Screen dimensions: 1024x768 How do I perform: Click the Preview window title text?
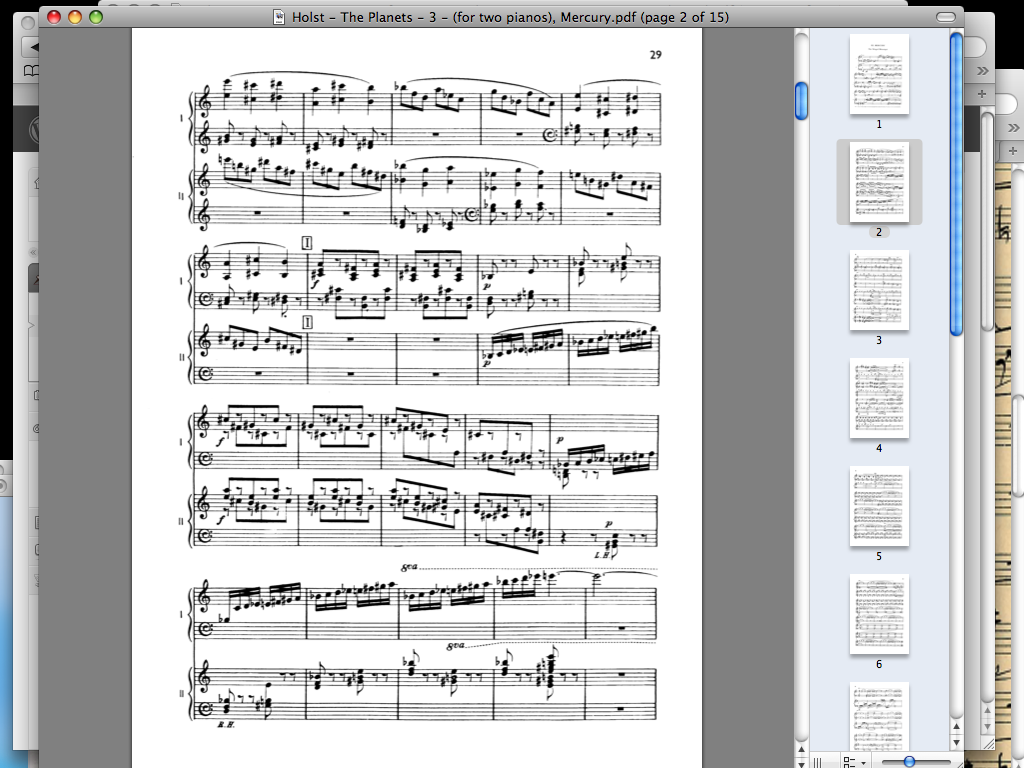coord(510,17)
